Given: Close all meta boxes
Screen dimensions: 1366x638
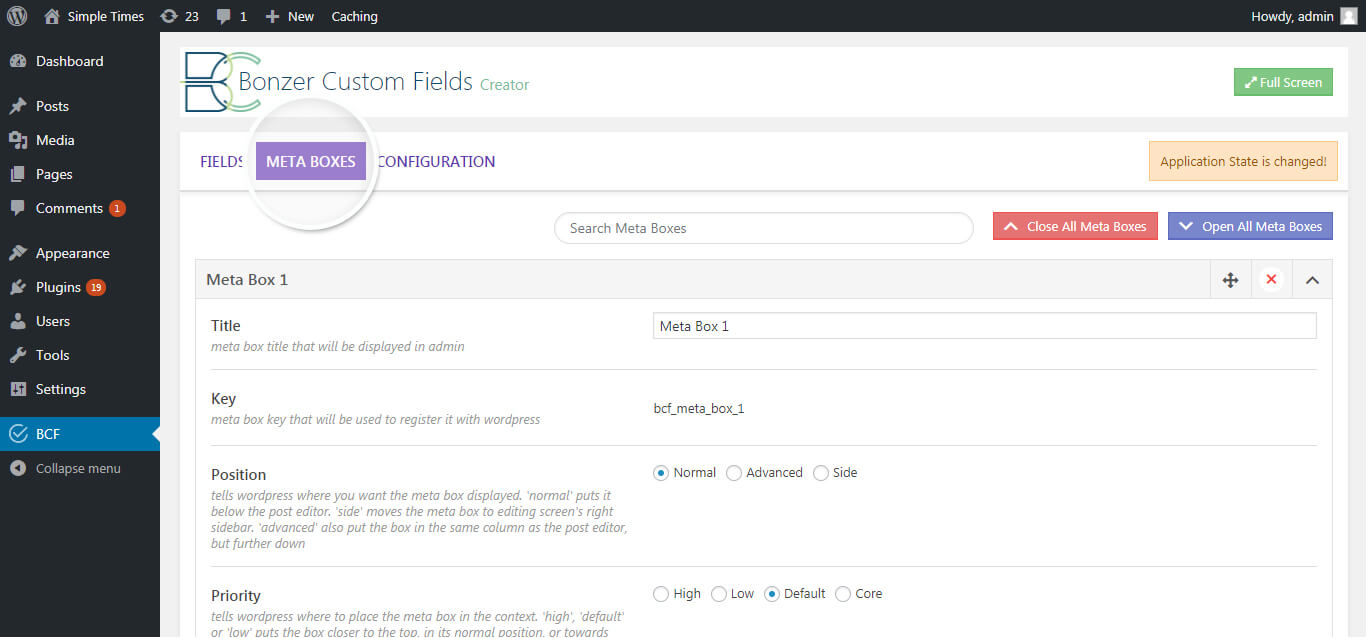Looking at the screenshot, I should (1075, 226).
